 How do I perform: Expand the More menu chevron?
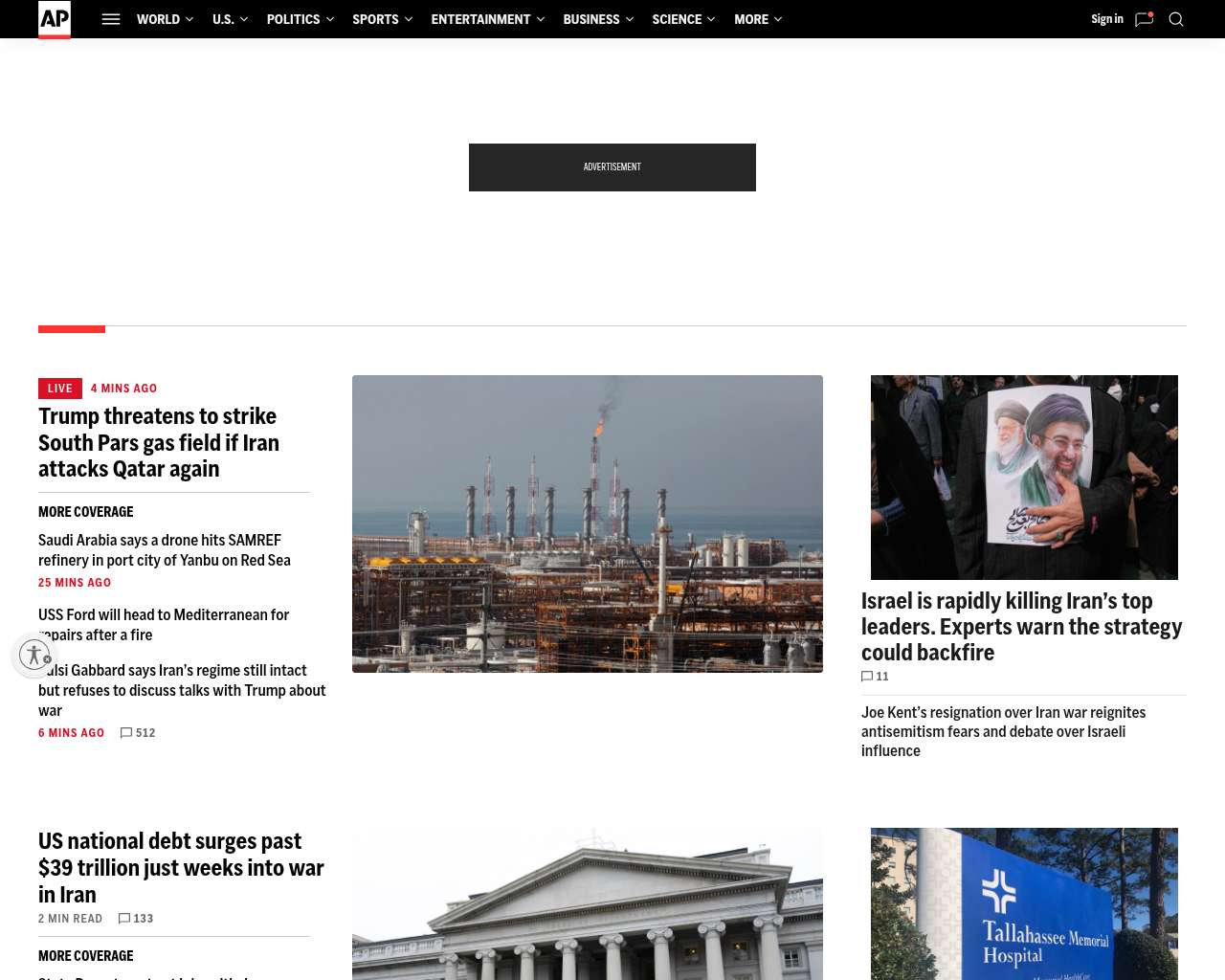777,19
